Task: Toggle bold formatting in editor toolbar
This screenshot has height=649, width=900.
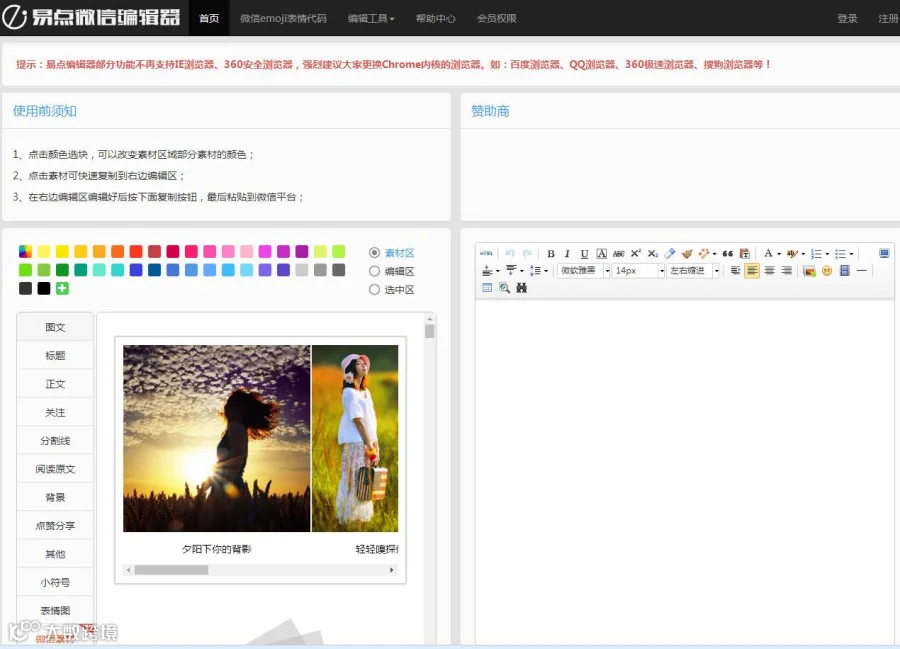Action: click(x=550, y=254)
